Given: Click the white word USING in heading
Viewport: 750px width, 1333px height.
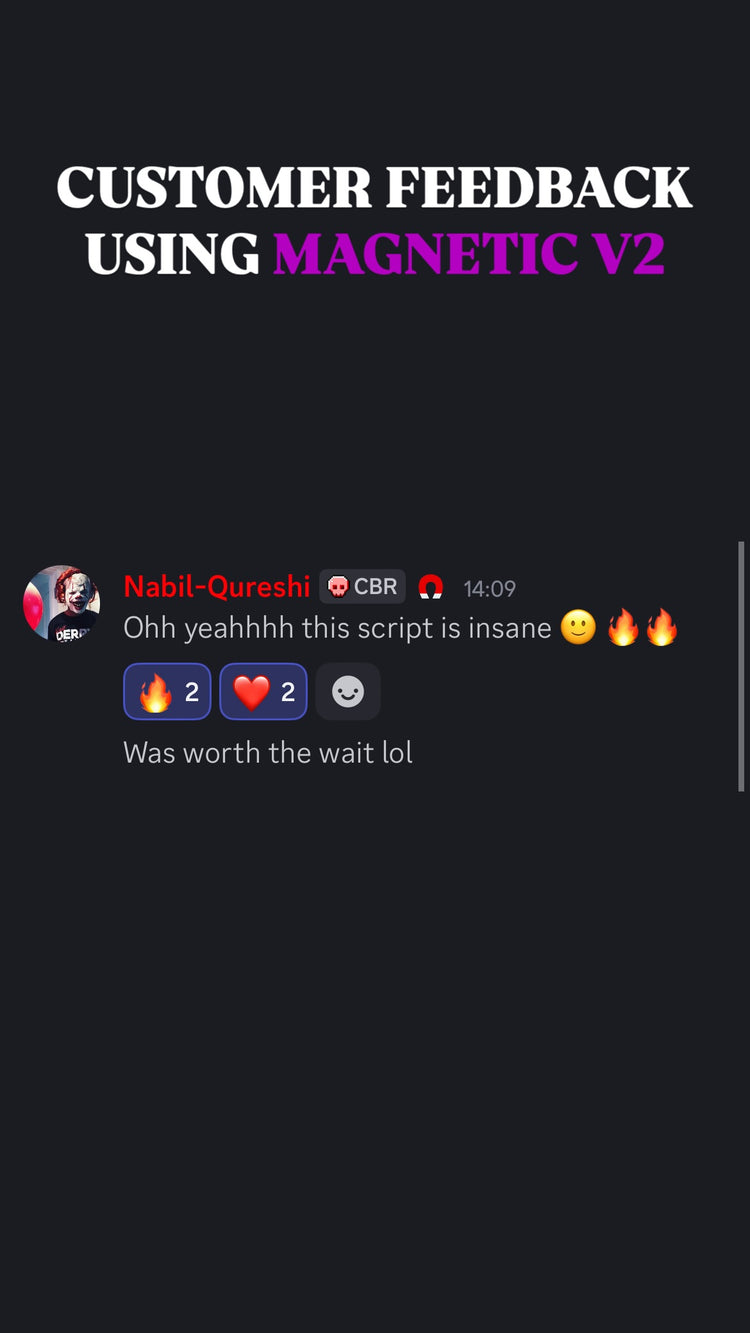Looking at the screenshot, I should 173,254.
